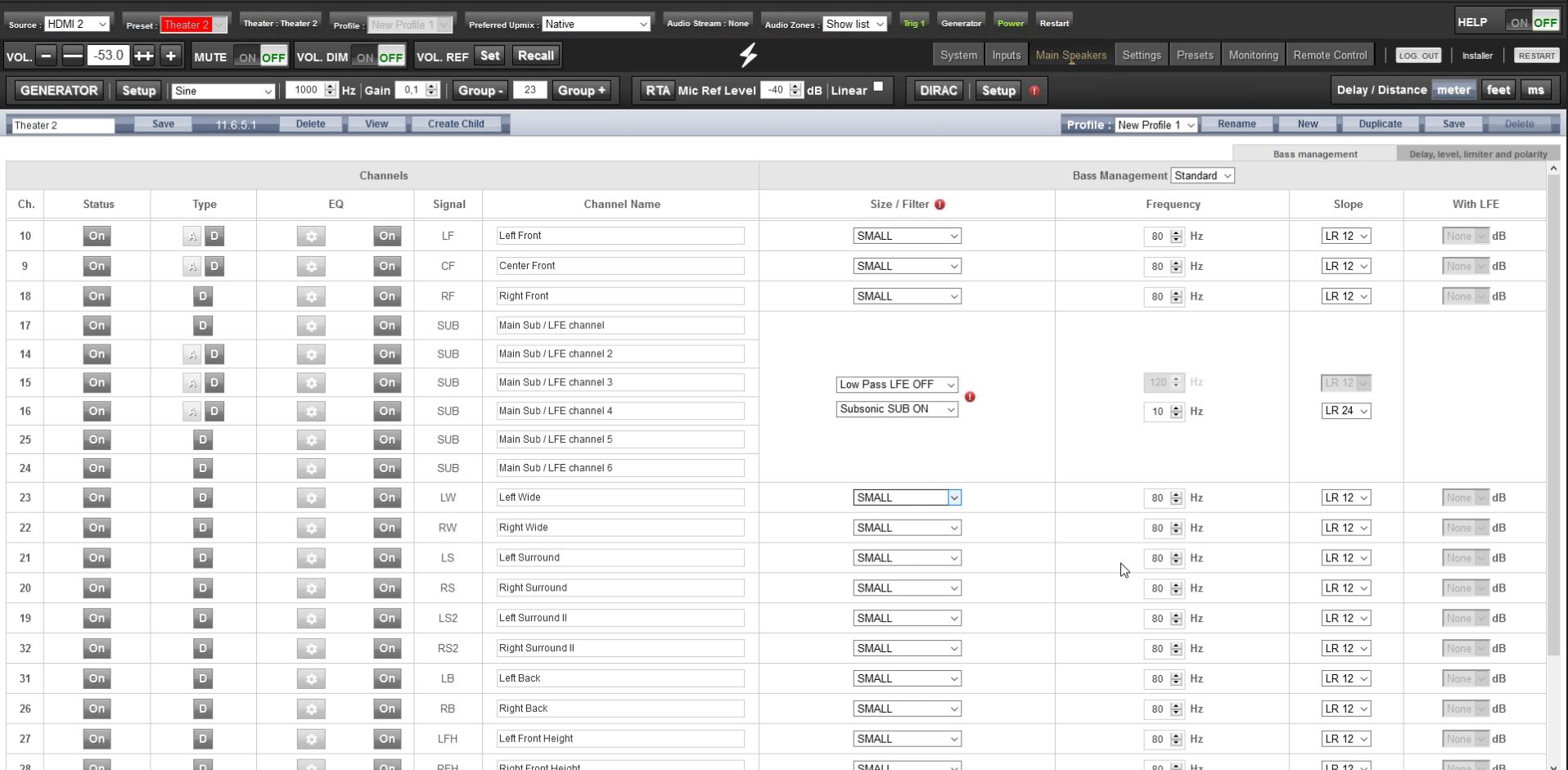Enable the Linear checkbox near RTA
Screen dimensions: 1568x770
[x=878, y=87]
